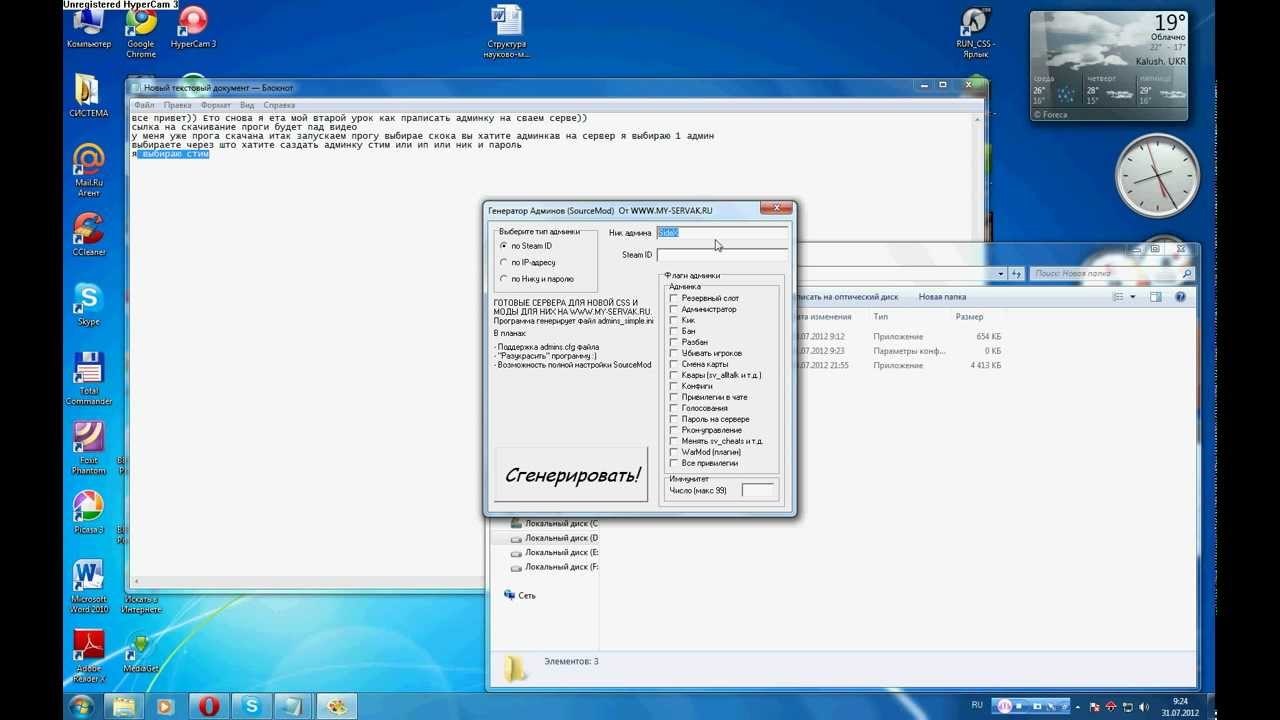Viewport: 1280px width, 720px height.
Task: Open Adobe Reader X from the desktop
Action: (x=88, y=656)
